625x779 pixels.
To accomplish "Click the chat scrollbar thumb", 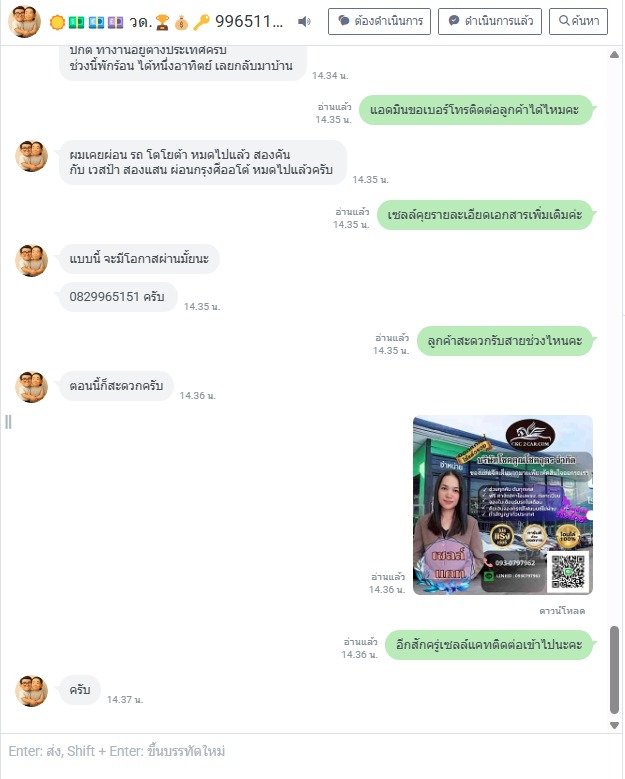I will point(614,670).
